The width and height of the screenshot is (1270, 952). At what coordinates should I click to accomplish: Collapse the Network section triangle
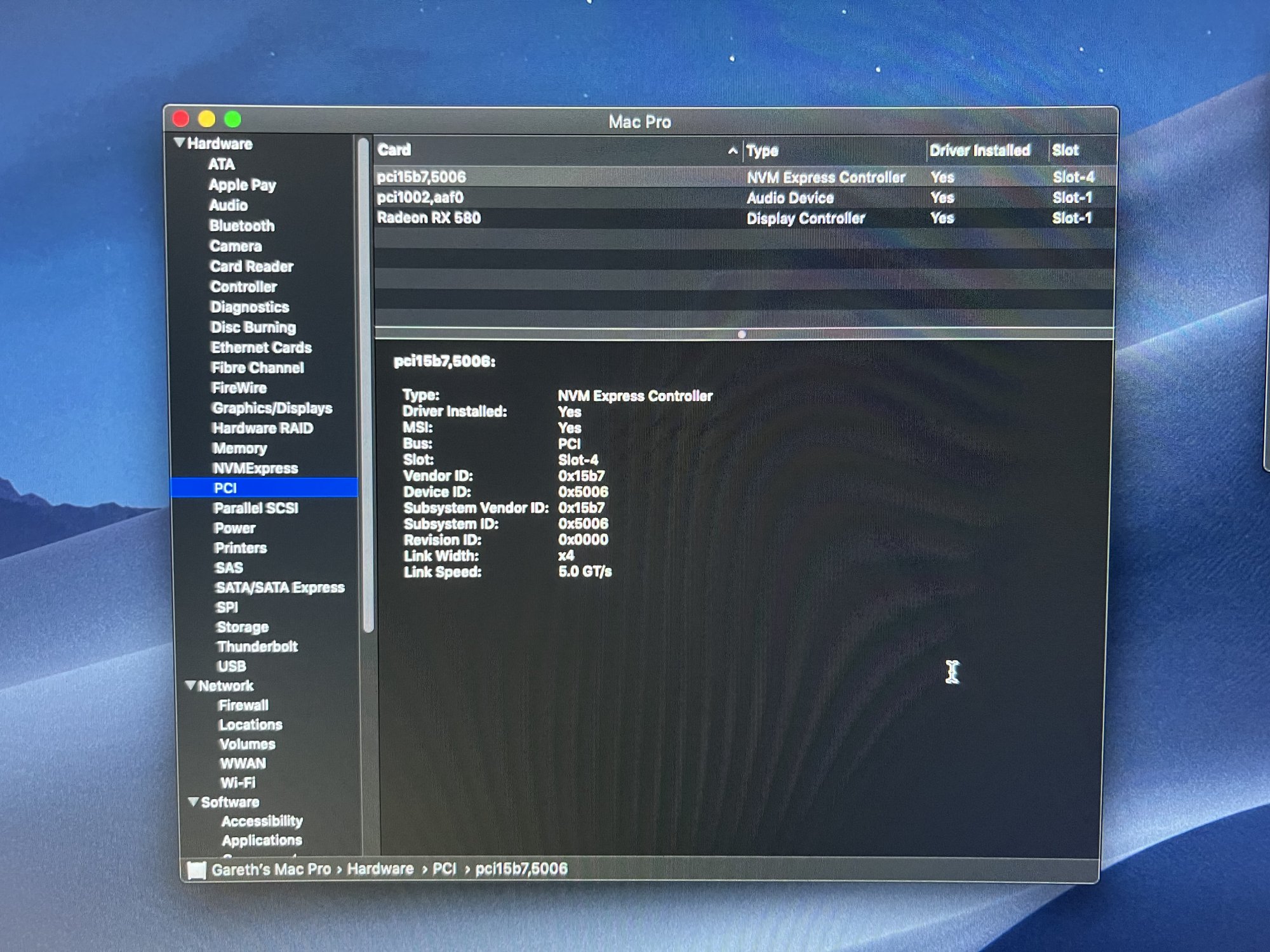(190, 685)
